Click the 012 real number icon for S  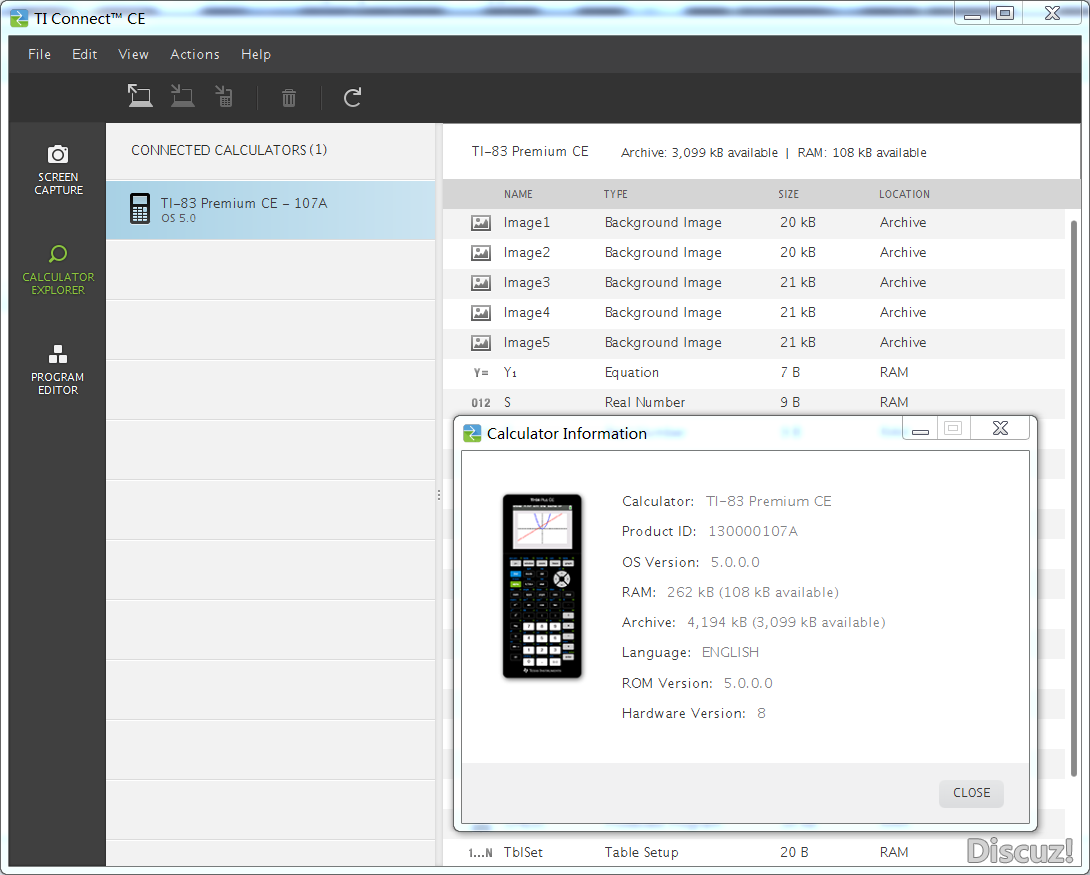tap(480, 403)
